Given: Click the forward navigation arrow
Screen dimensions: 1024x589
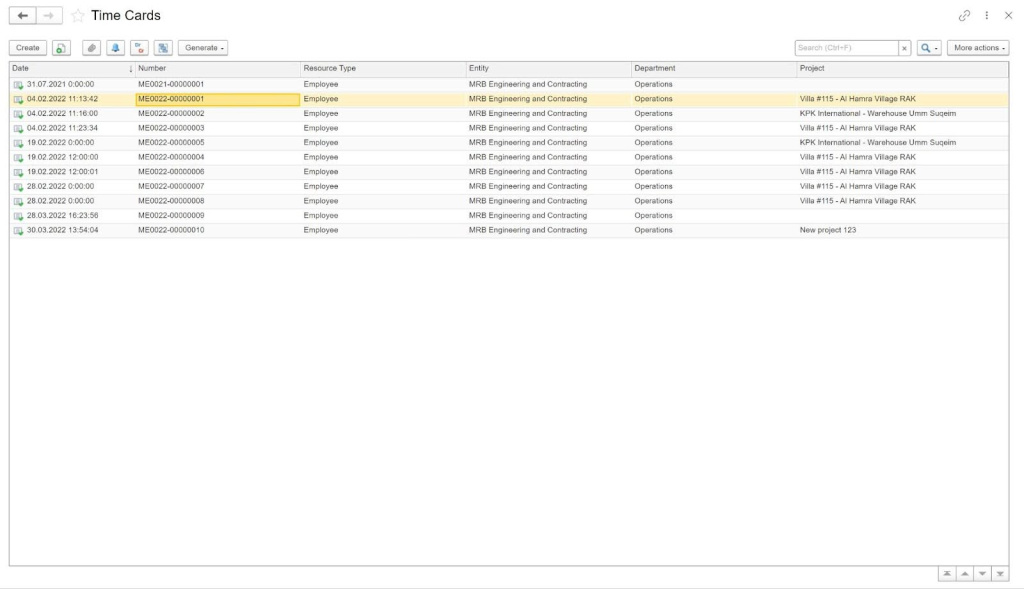Looking at the screenshot, I should tap(49, 16).
